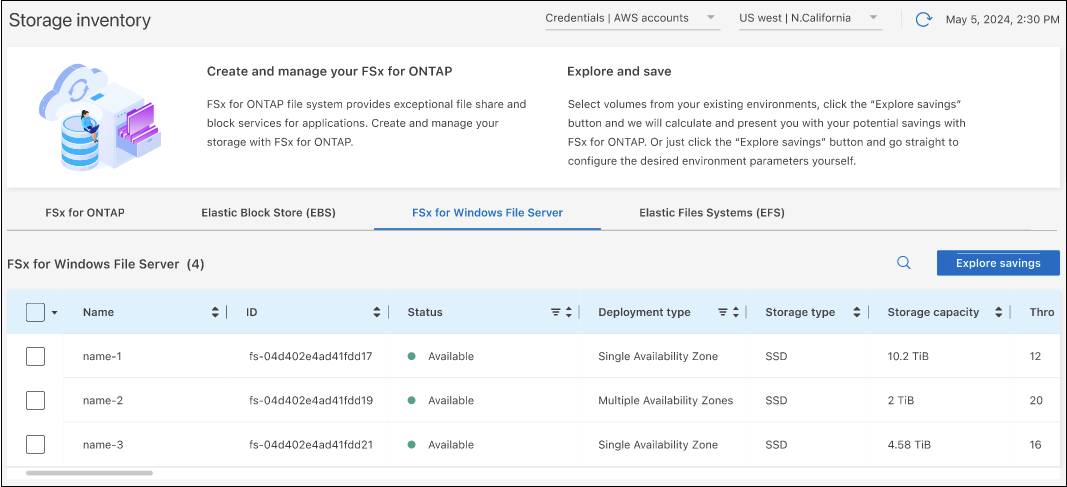
Task: Click the search magnifier icon
Action: point(903,263)
